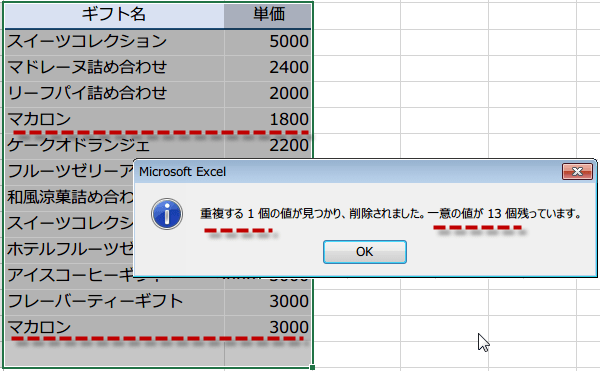
Task: Select the cell マドレーヌ詰め合わせ
Action: click(x=114, y=67)
